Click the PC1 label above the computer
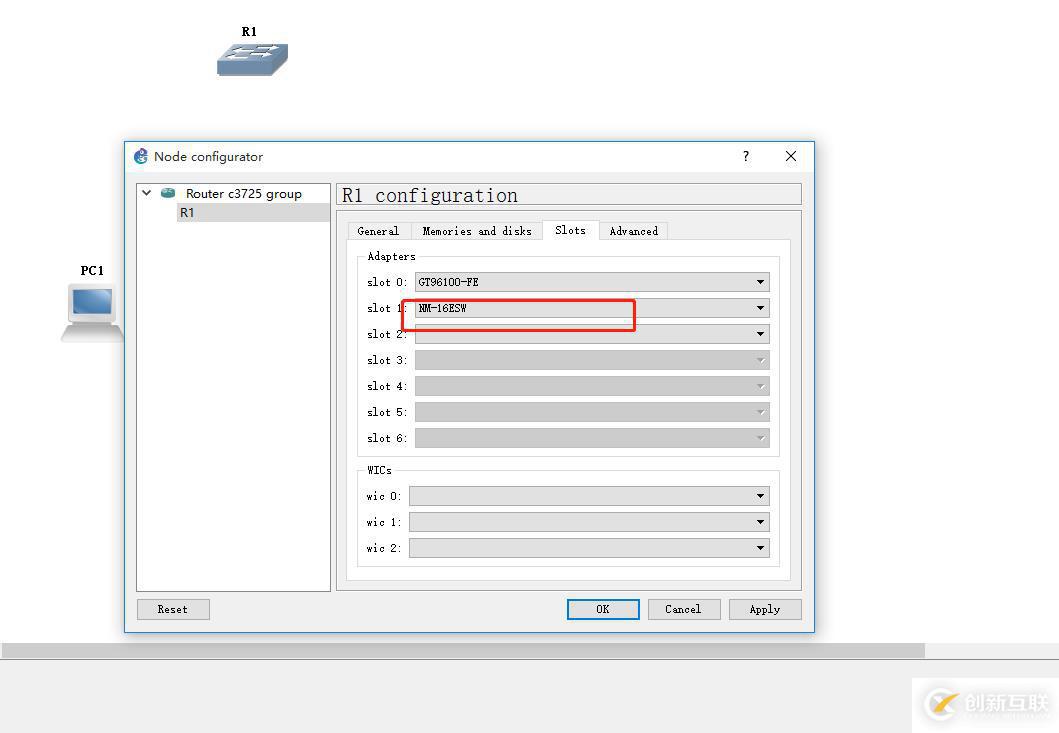 (92, 270)
